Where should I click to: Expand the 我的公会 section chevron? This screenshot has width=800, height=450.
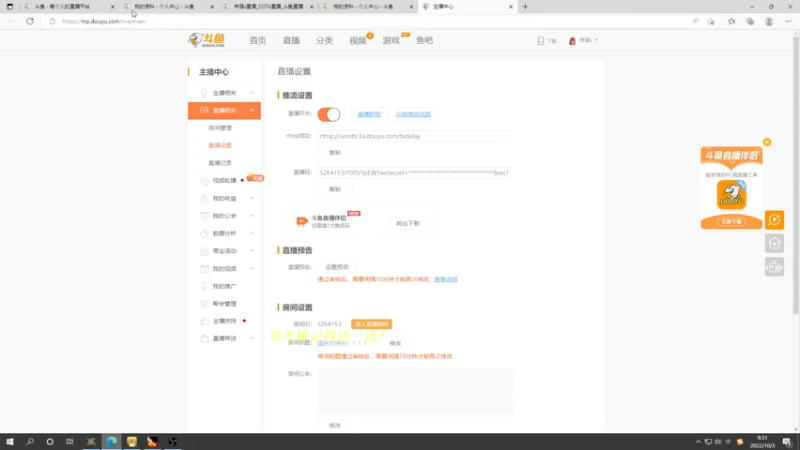tap(252, 216)
